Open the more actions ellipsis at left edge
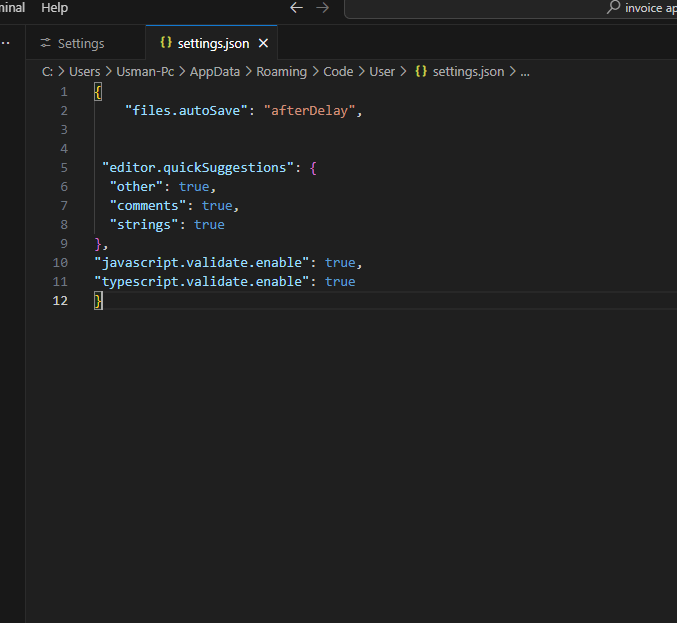The width and height of the screenshot is (677, 623). point(6,44)
